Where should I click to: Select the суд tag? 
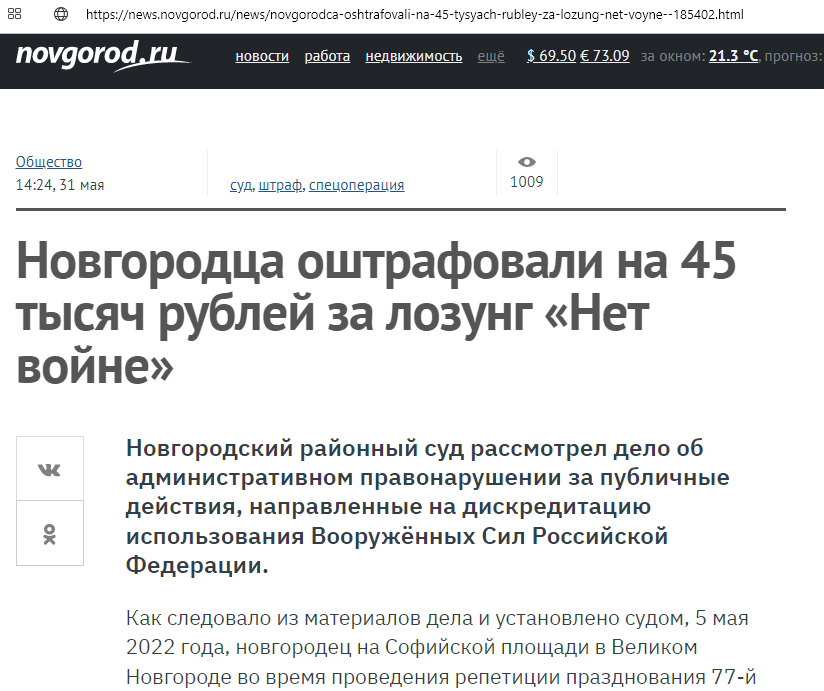[x=241, y=185]
